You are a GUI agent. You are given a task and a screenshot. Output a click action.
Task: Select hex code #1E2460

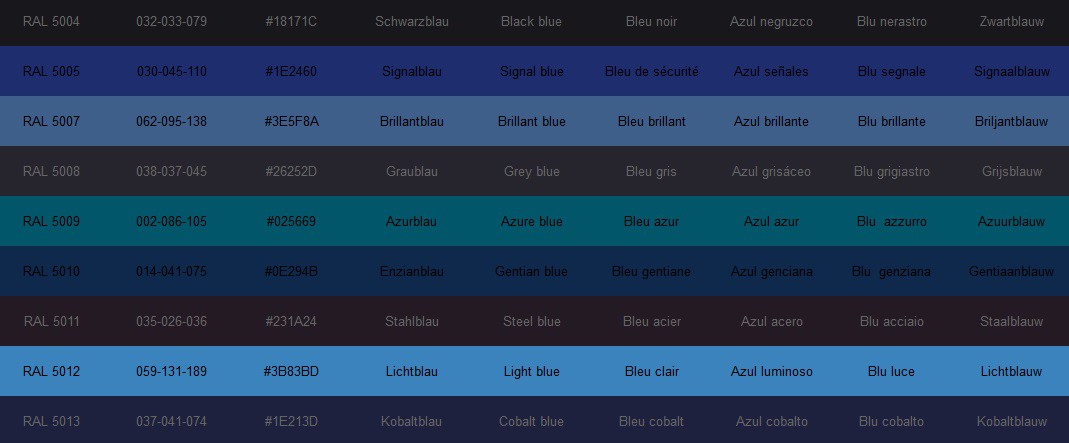(292, 72)
